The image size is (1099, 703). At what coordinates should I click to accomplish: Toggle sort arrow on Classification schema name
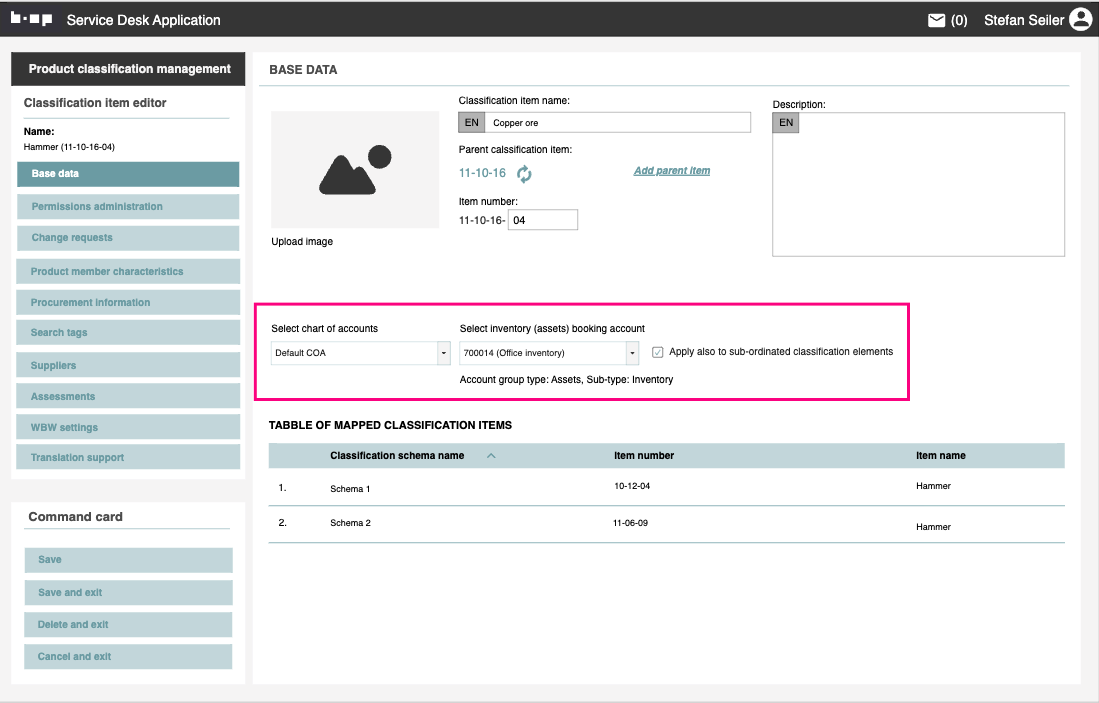[491, 456]
